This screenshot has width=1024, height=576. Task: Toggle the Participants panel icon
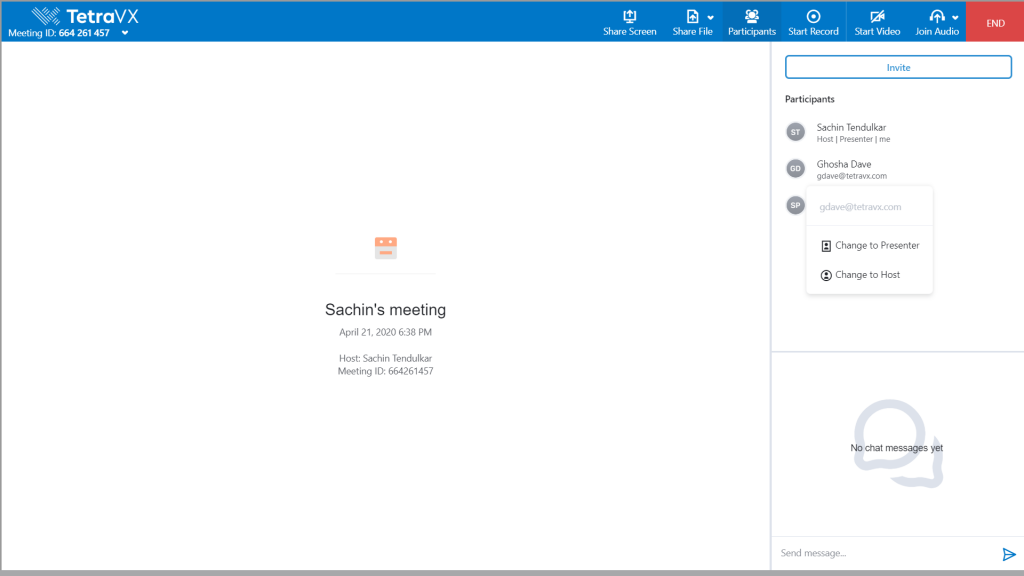[x=752, y=16]
